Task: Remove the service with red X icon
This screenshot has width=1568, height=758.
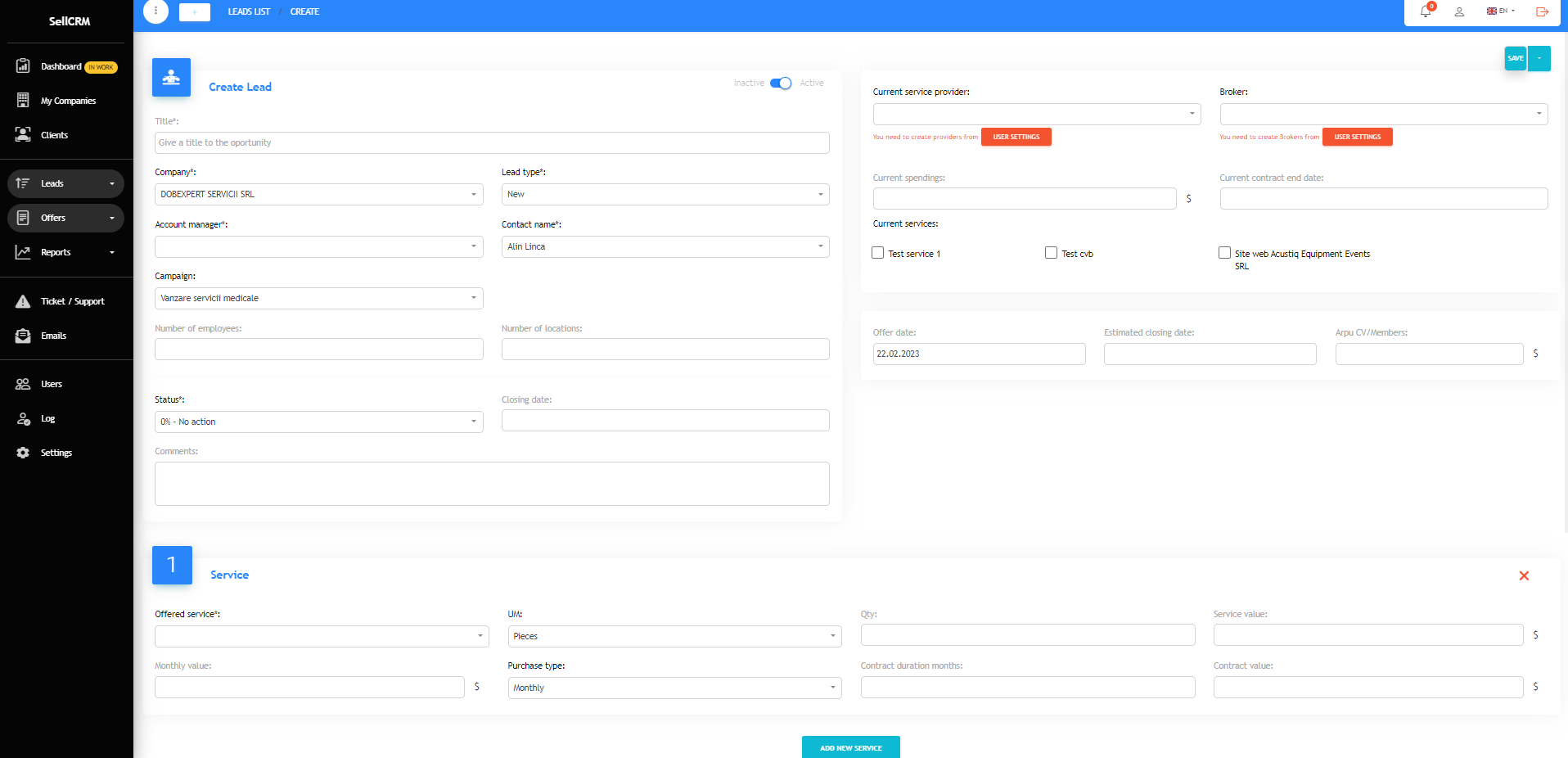Action: coord(1524,575)
